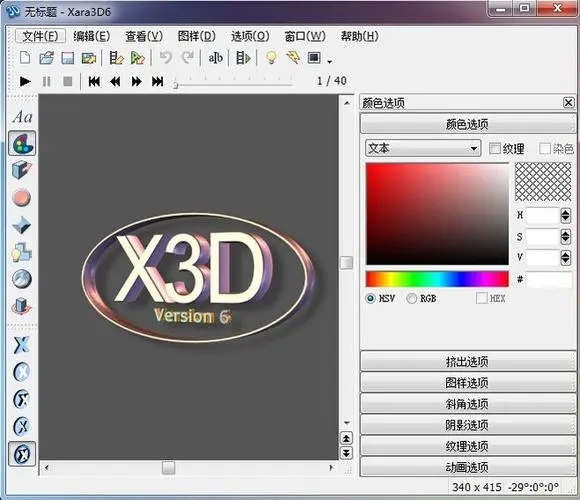Viewport: 580px width, 500px height.
Task: Choose the bottommost selected X style icon
Action: click(22, 454)
